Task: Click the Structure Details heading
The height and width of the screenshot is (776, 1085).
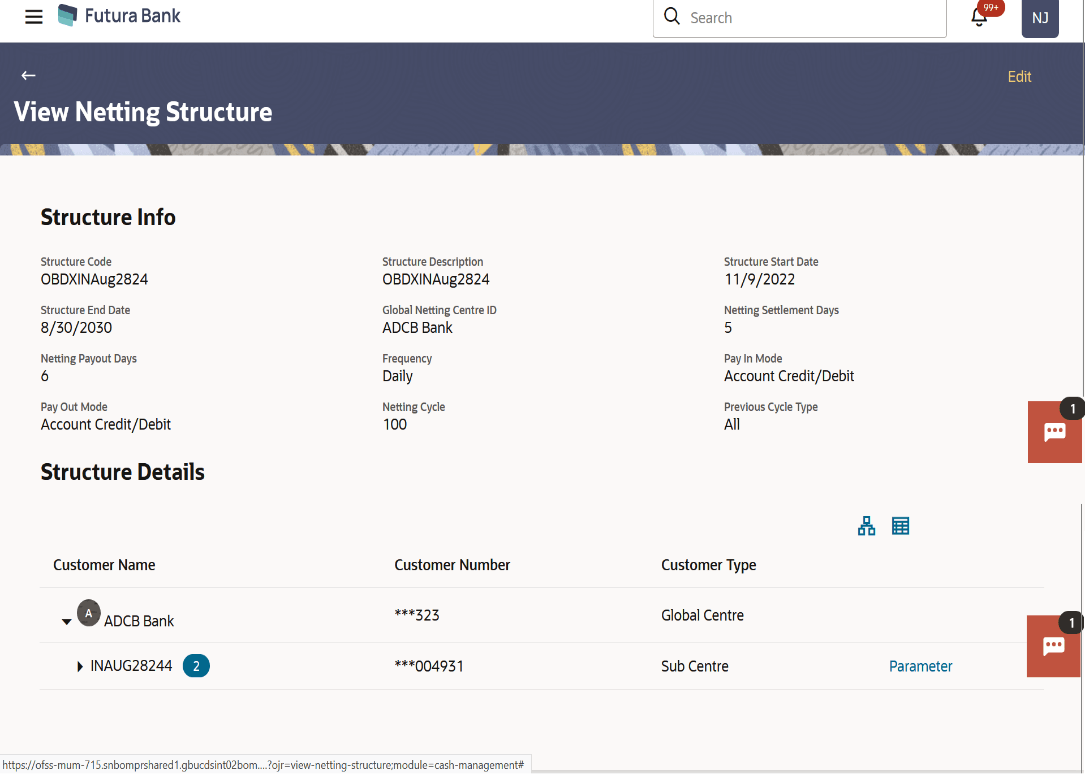Action: pyautogui.click(x=122, y=471)
